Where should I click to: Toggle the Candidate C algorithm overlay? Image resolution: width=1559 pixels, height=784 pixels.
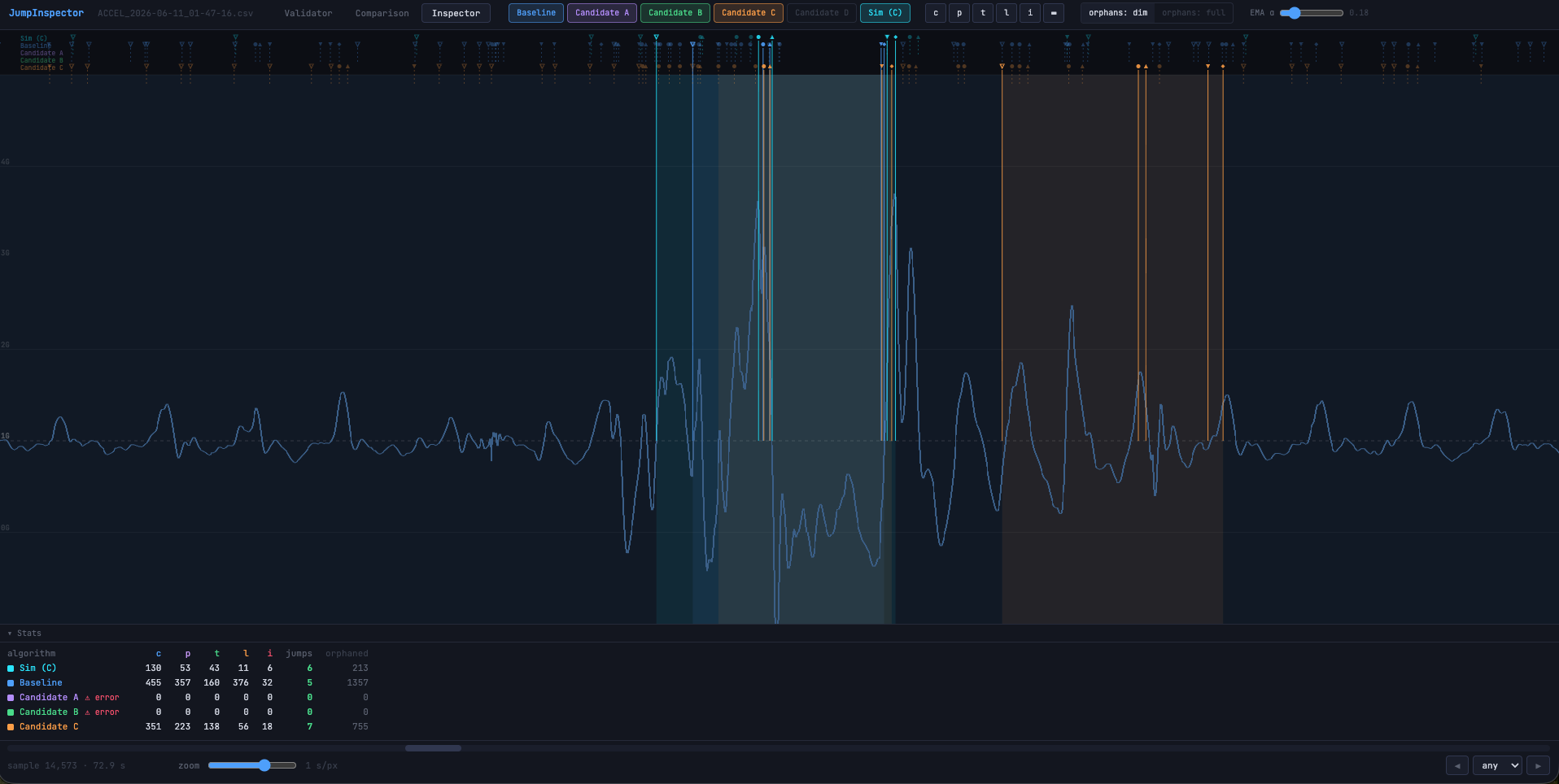pos(749,13)
